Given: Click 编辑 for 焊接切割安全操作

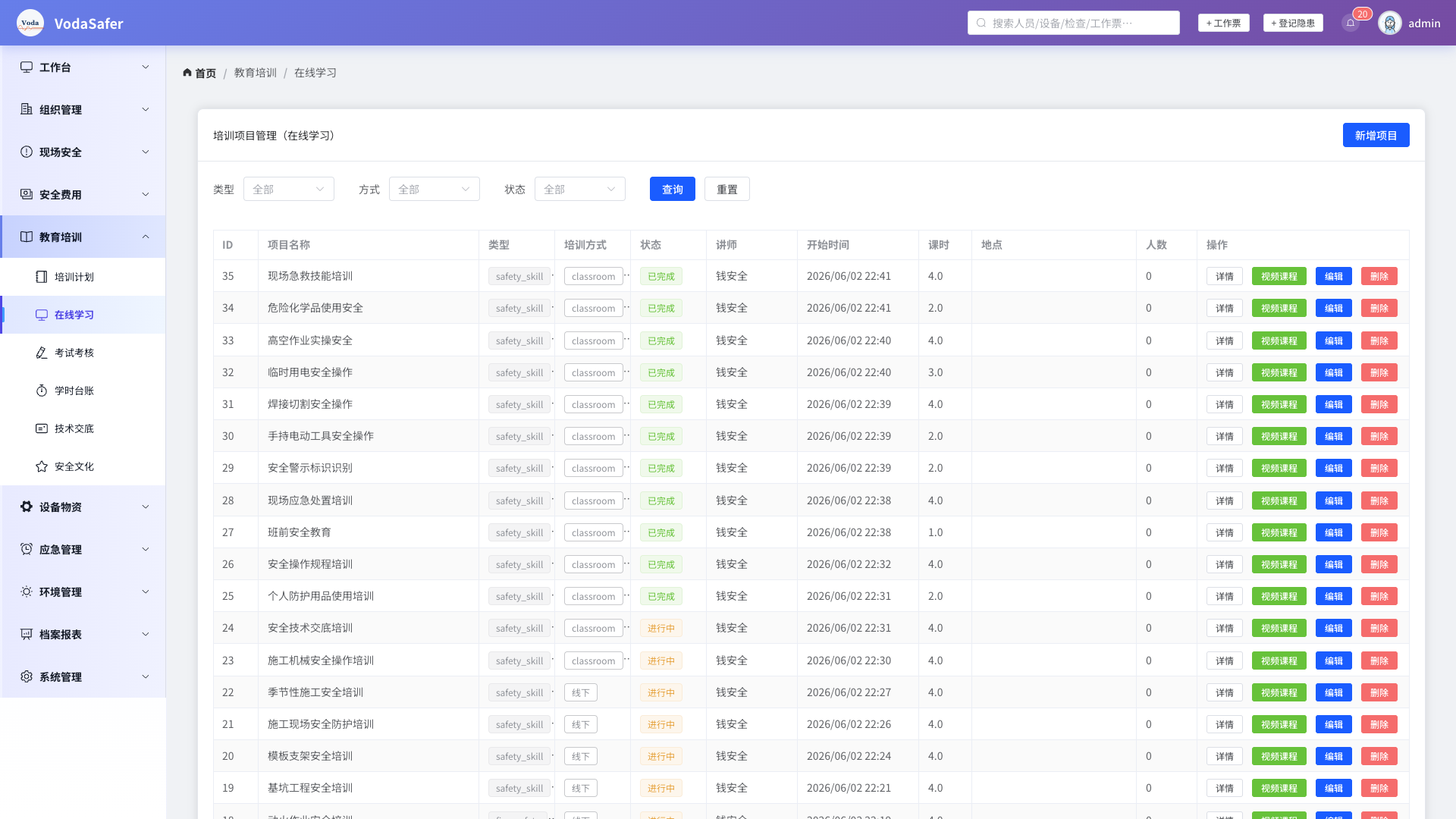Looking at the screenshot, I should click(1334, 404).
